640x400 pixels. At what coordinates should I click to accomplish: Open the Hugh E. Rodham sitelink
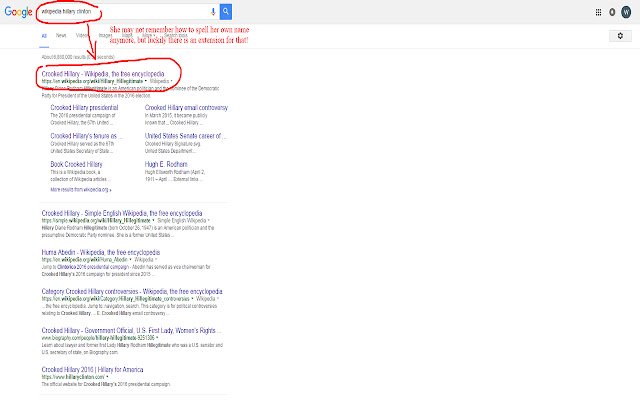pyautogui.click(x=166, y=164)
